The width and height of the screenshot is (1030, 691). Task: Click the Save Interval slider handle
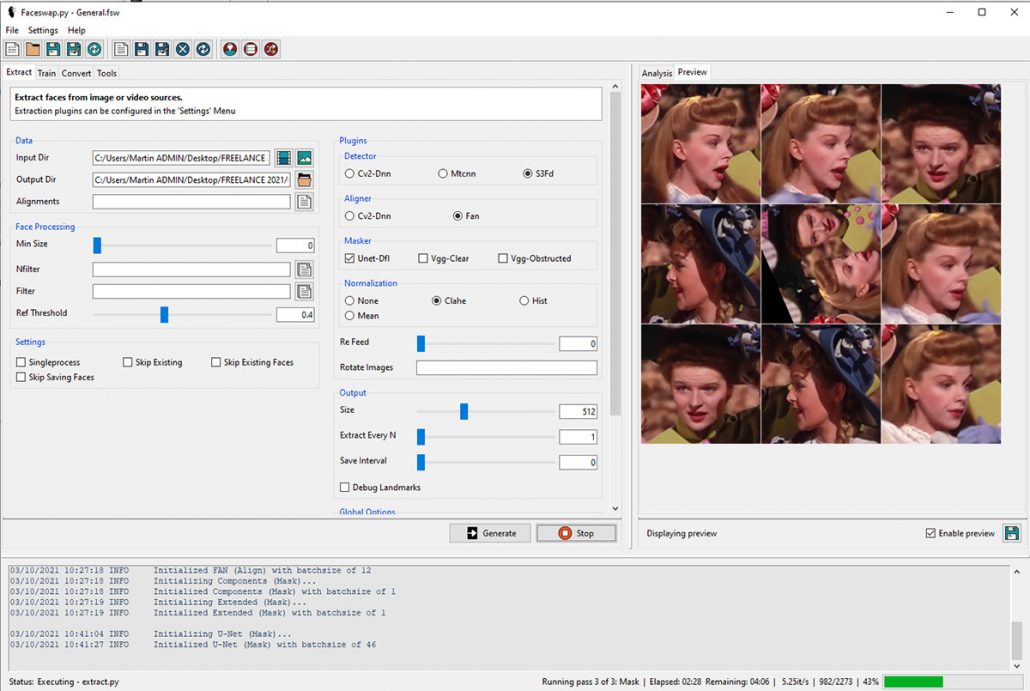[x=421, y=462]
